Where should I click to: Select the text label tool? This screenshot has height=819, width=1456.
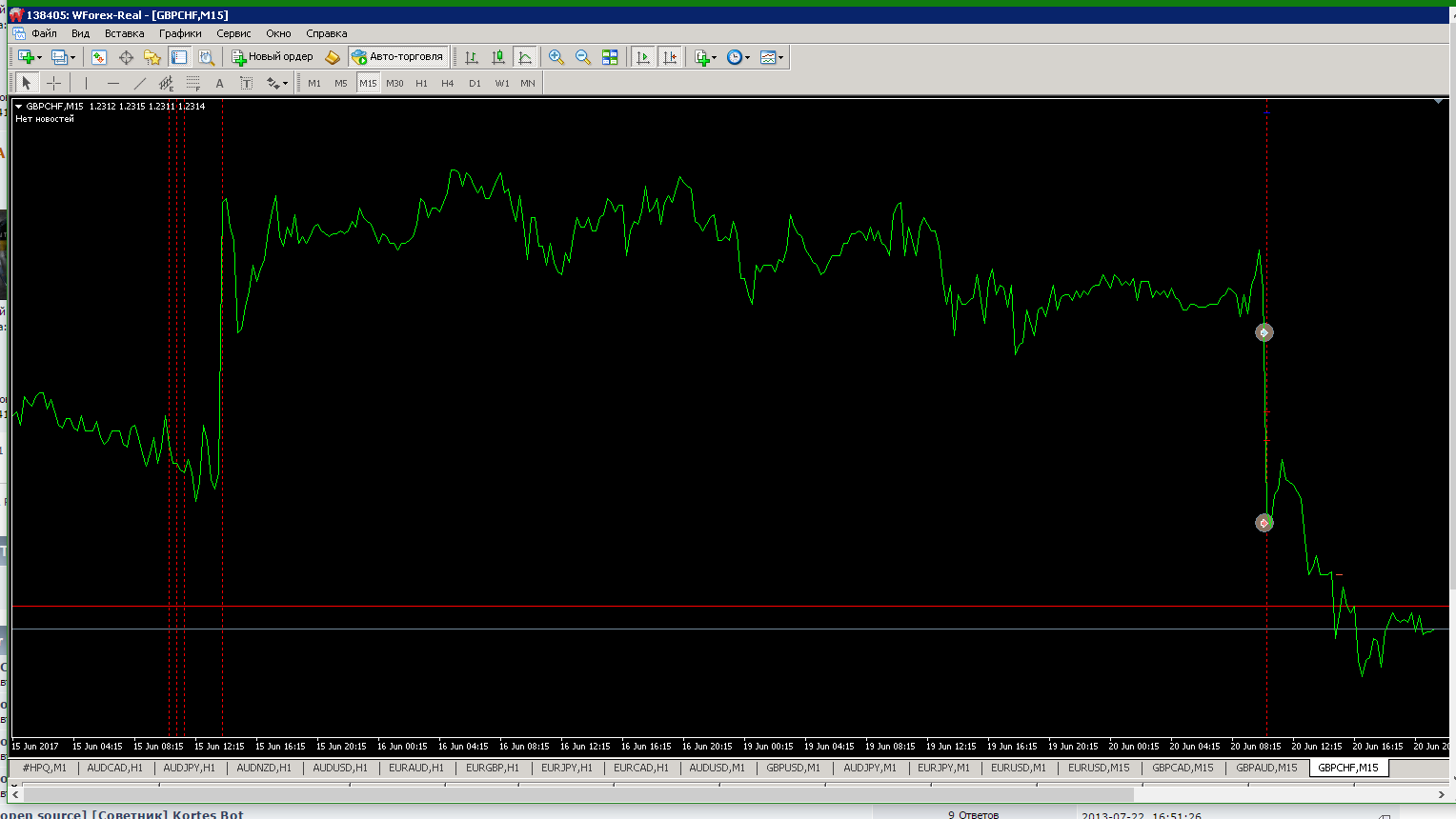246,83
